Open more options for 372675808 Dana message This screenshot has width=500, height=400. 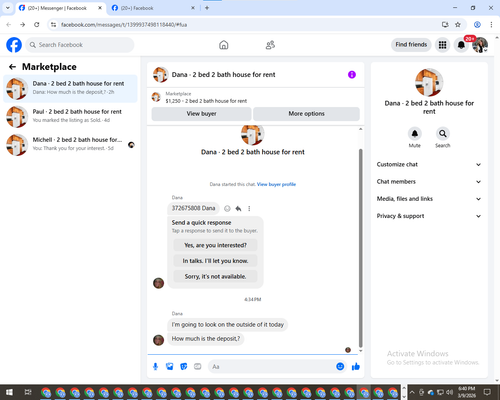(249, 209)
